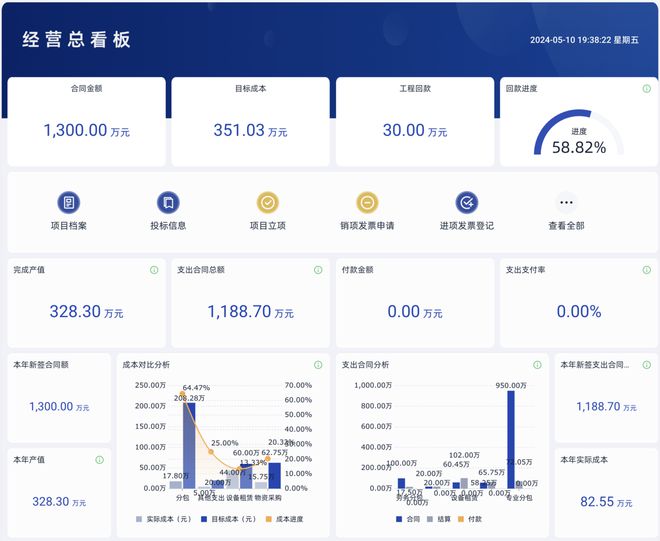Click the 物资采购 axis label in cost chart
Image resolution: width=660 pixels, height=541 pixels.
[268, 498]
